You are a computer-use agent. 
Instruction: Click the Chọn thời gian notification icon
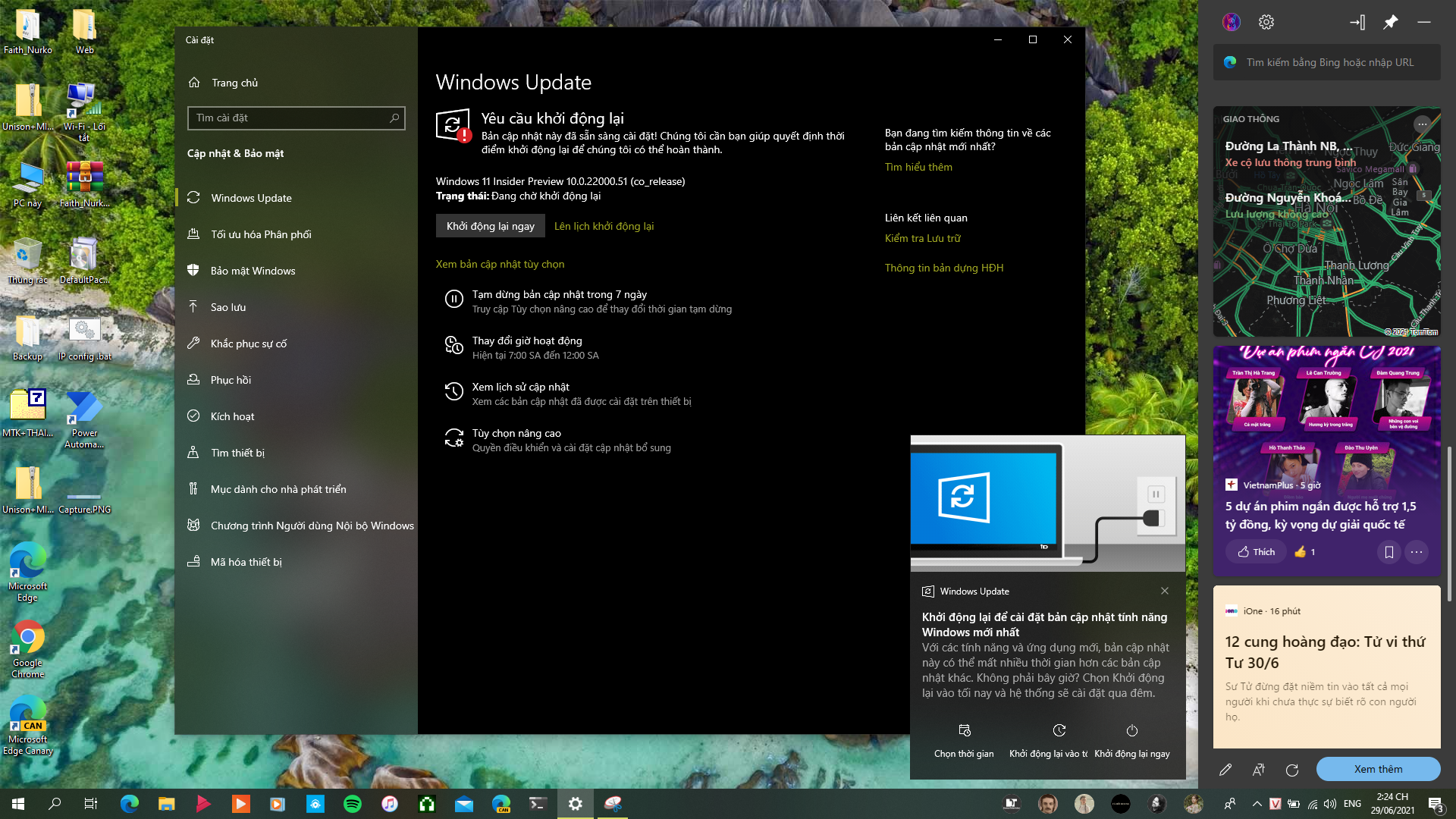(964, 731)
